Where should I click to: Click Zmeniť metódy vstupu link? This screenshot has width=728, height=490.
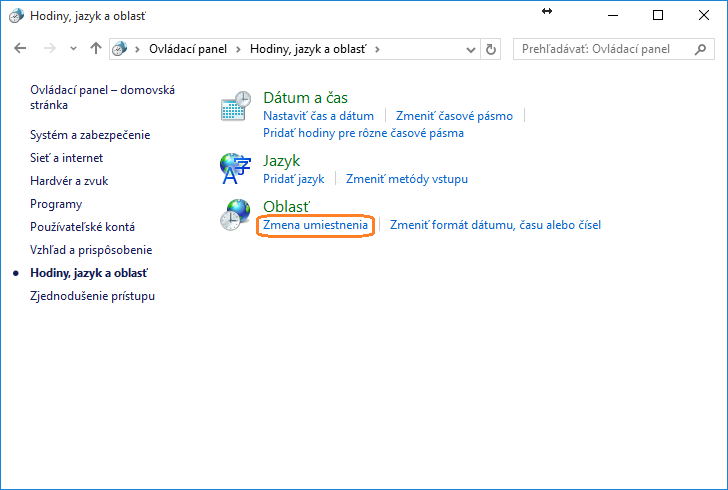(x=406, y=179)
